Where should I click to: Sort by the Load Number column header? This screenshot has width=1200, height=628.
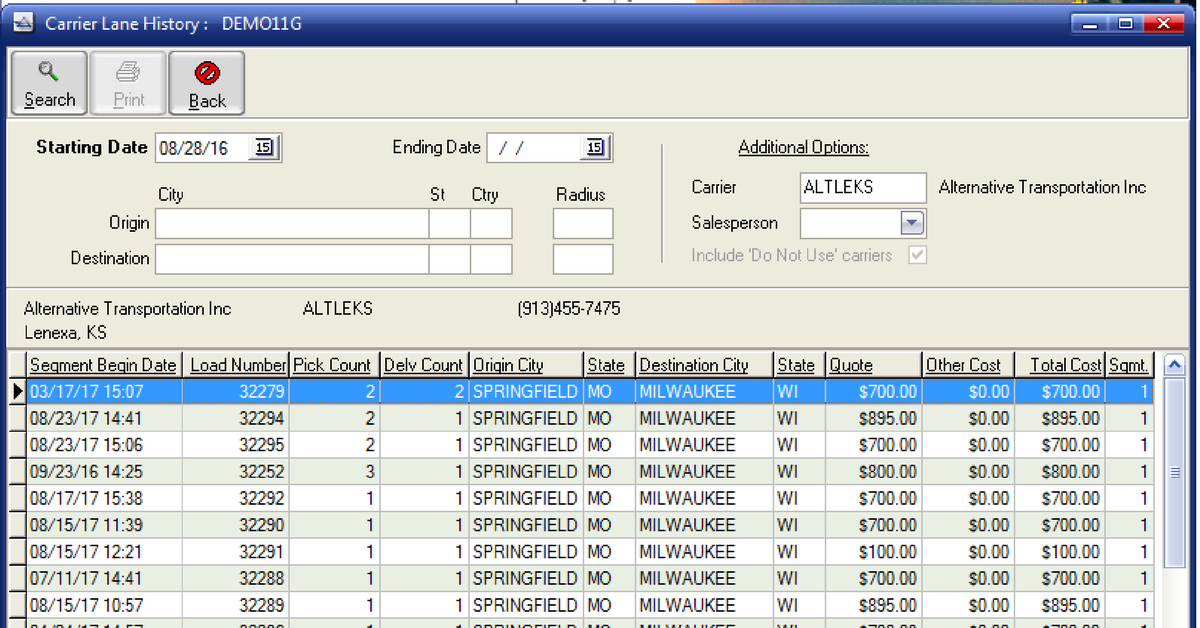[x=237, y=365]
